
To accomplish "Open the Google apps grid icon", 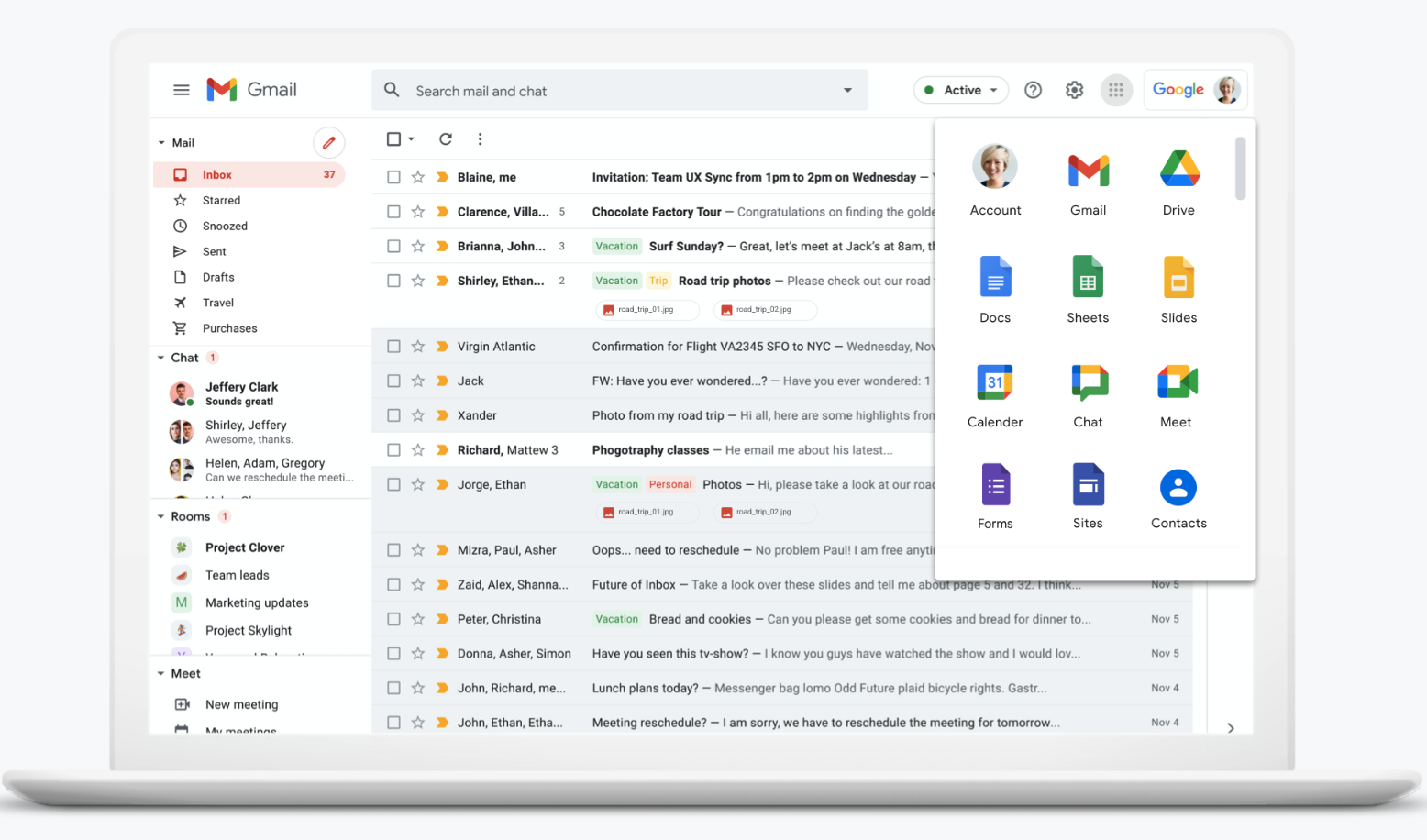I will (x=1116, y=90).
